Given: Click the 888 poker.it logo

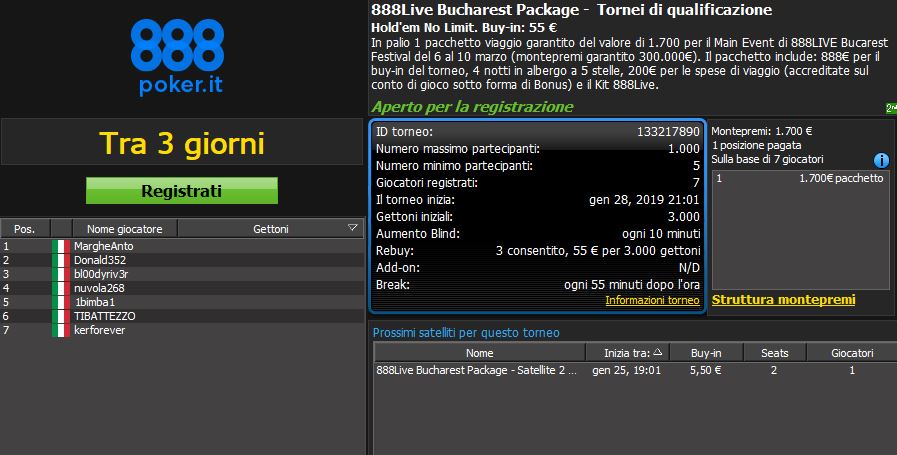Looking at the screenshot, I should tap(177, 57).
